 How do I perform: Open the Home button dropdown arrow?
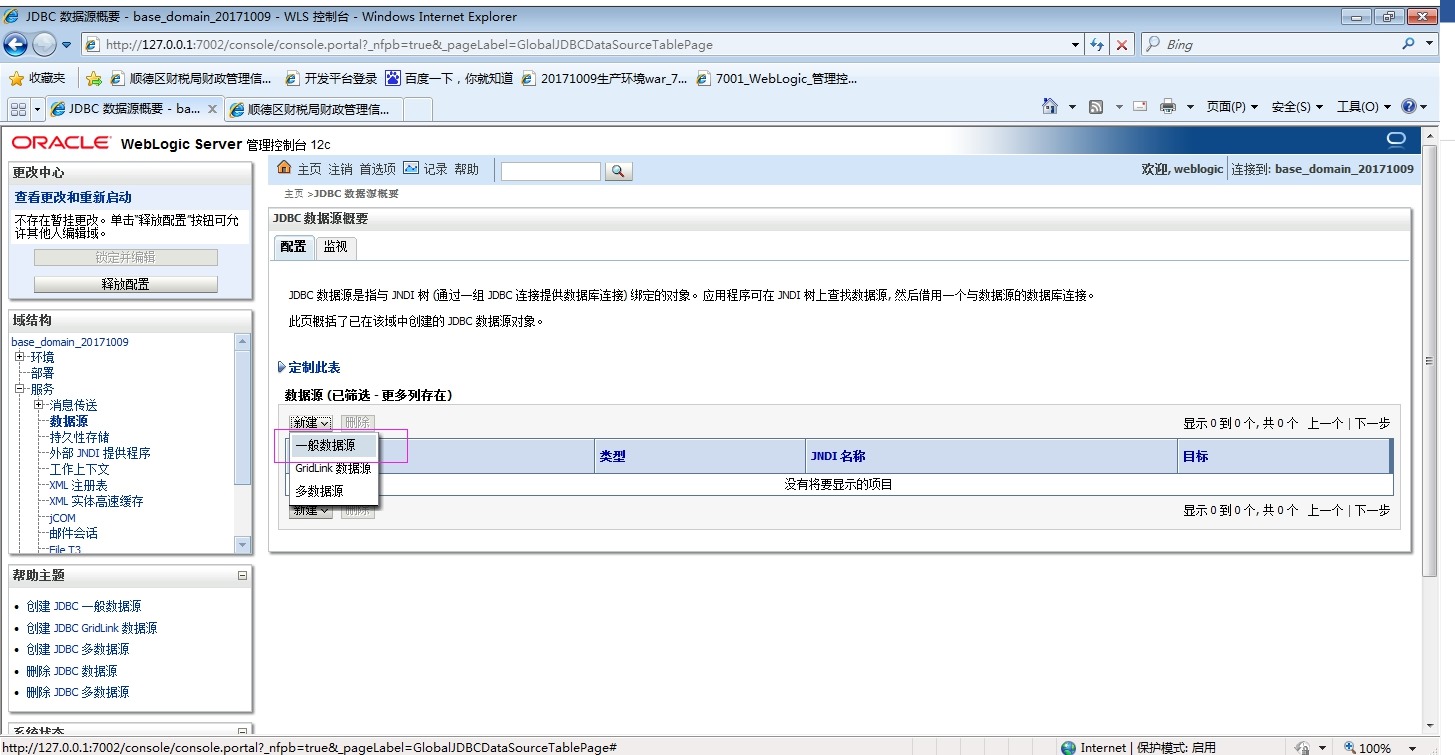(x=1072, y=106)
